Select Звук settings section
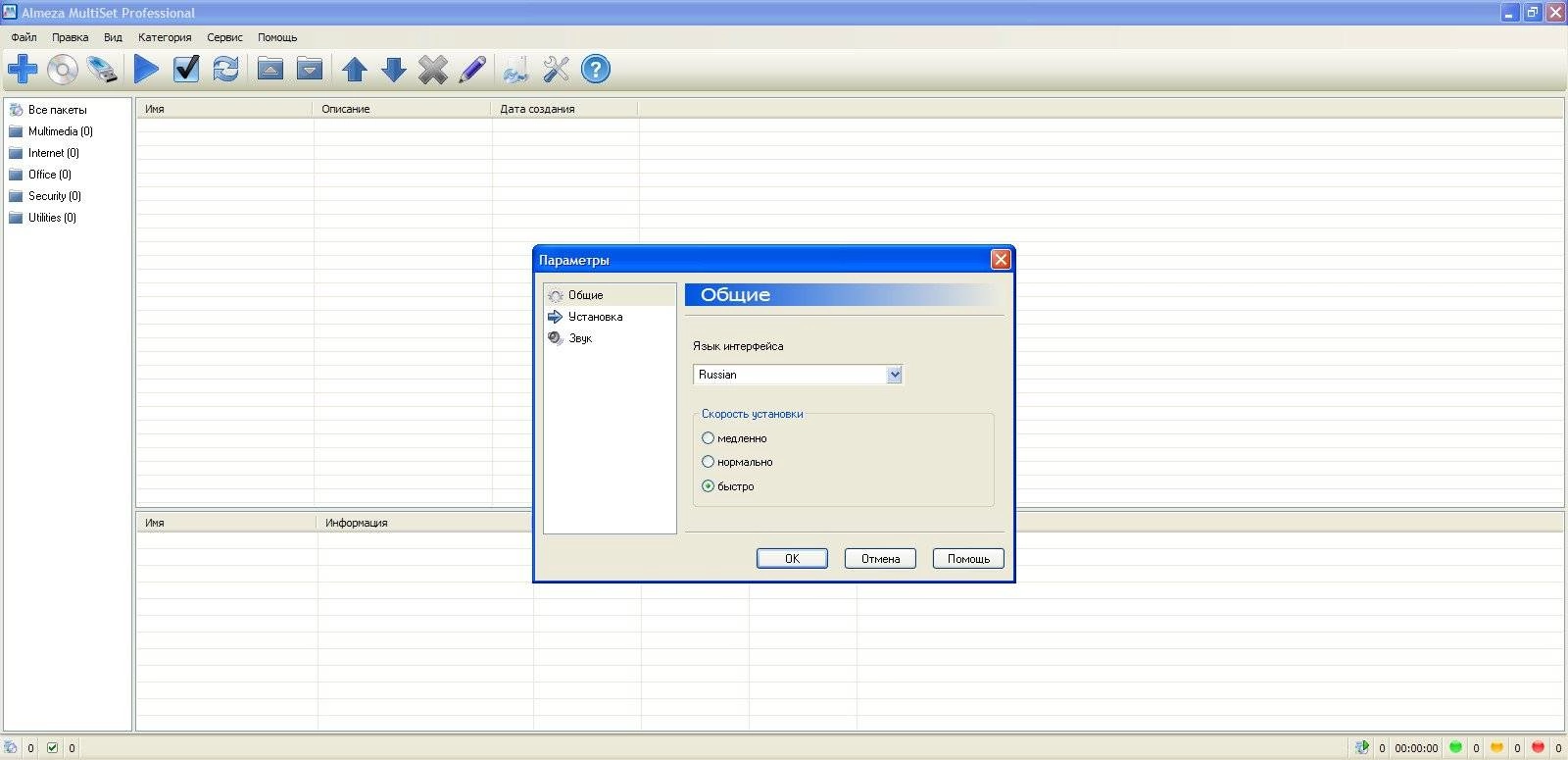The width and height of the screenshot is (1568, 760). pyautogui.click(x=610, y=338)
